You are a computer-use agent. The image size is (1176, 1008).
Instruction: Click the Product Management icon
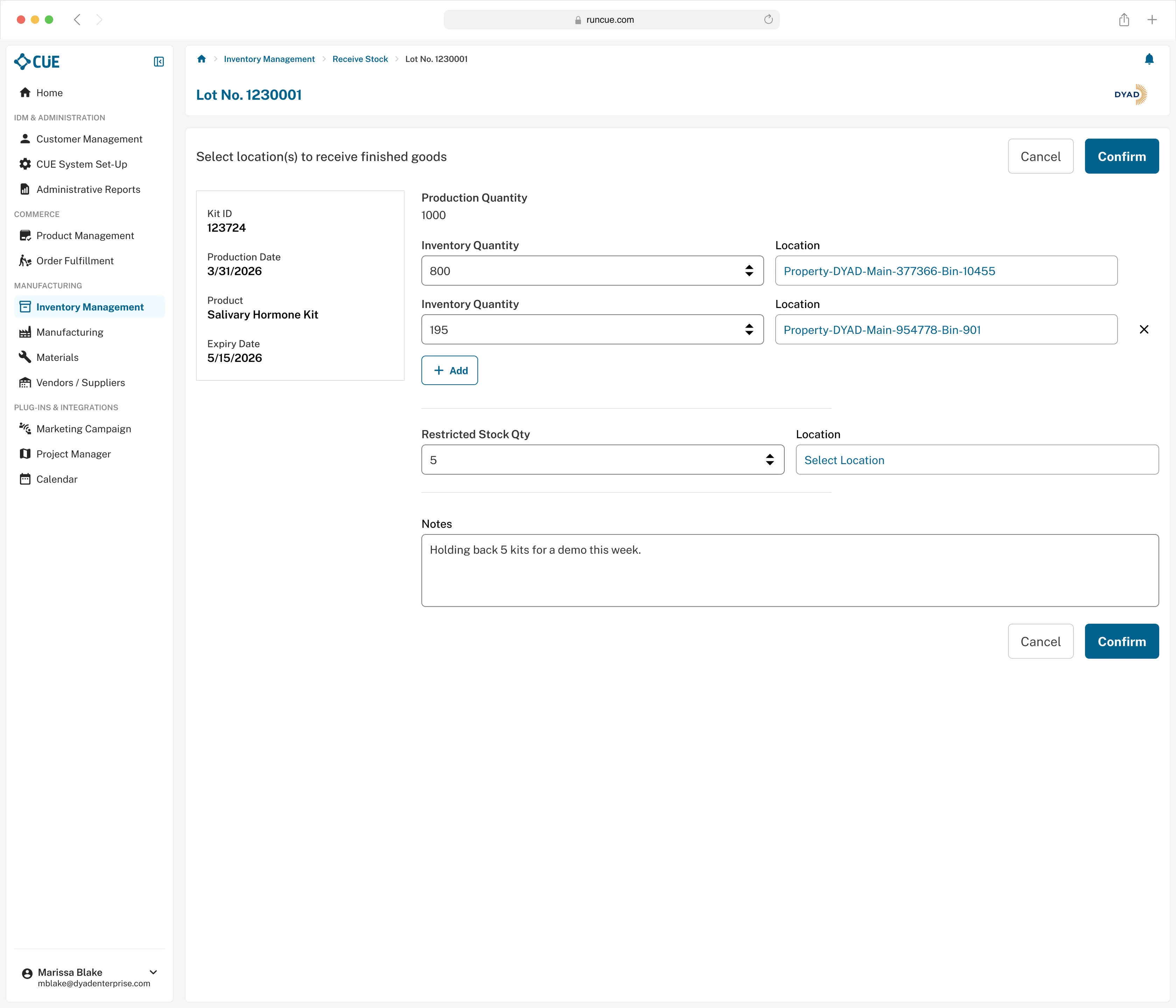point(25,236)
